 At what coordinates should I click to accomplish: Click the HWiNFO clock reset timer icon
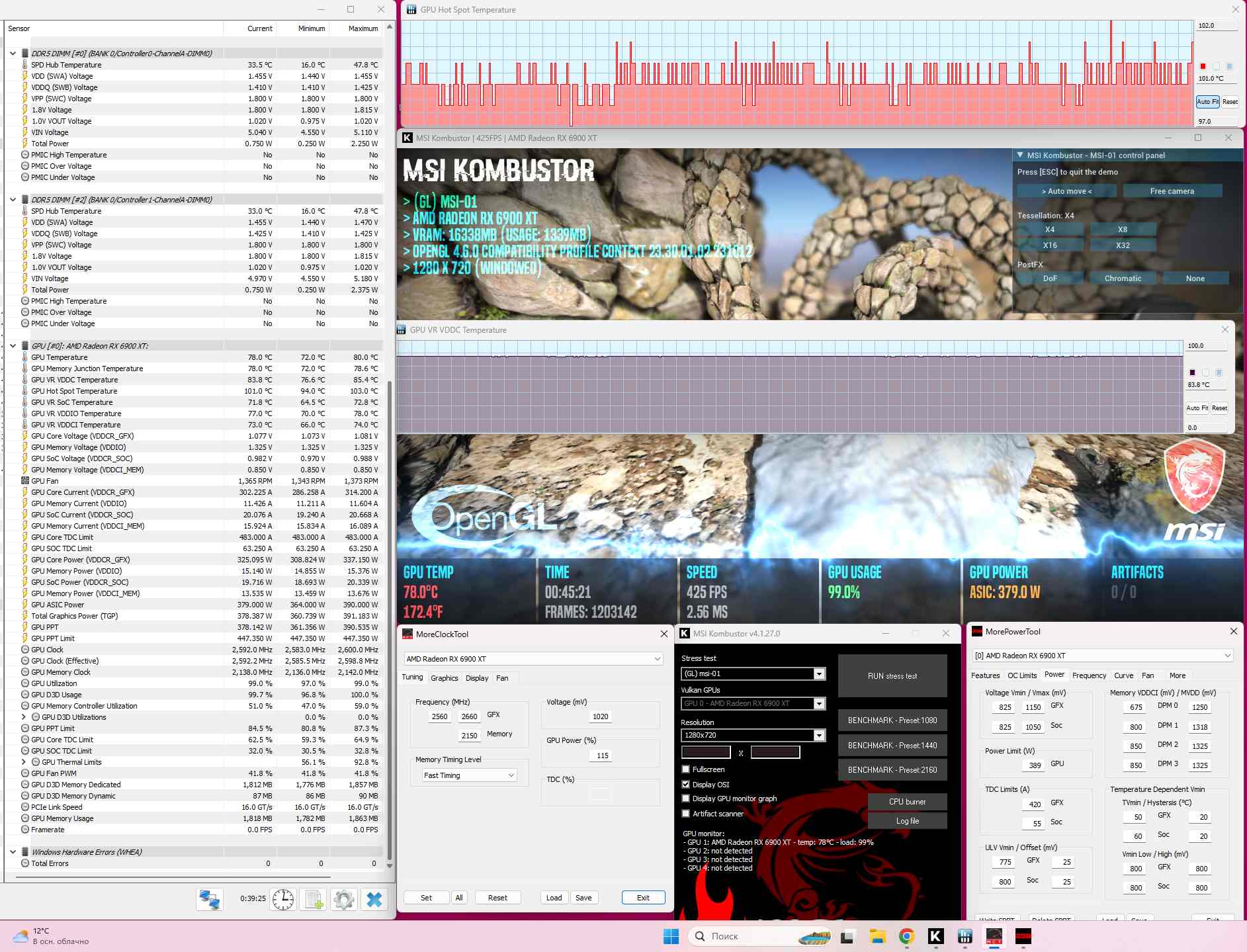pos(283,899)
